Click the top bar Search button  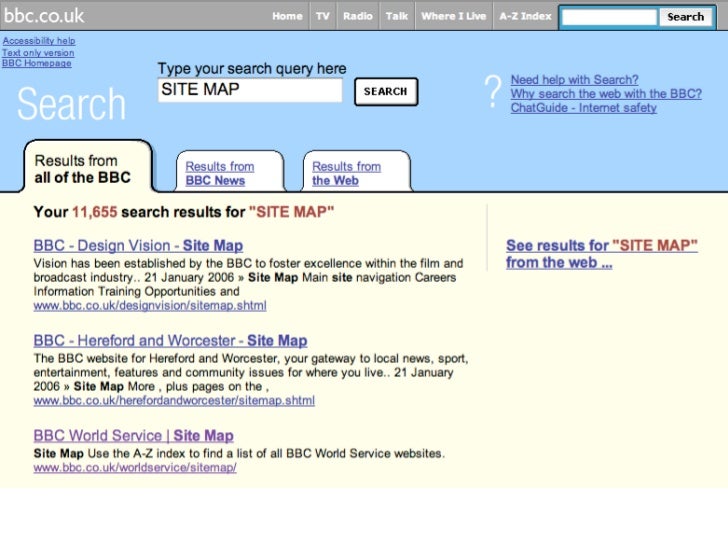point(685,17)
